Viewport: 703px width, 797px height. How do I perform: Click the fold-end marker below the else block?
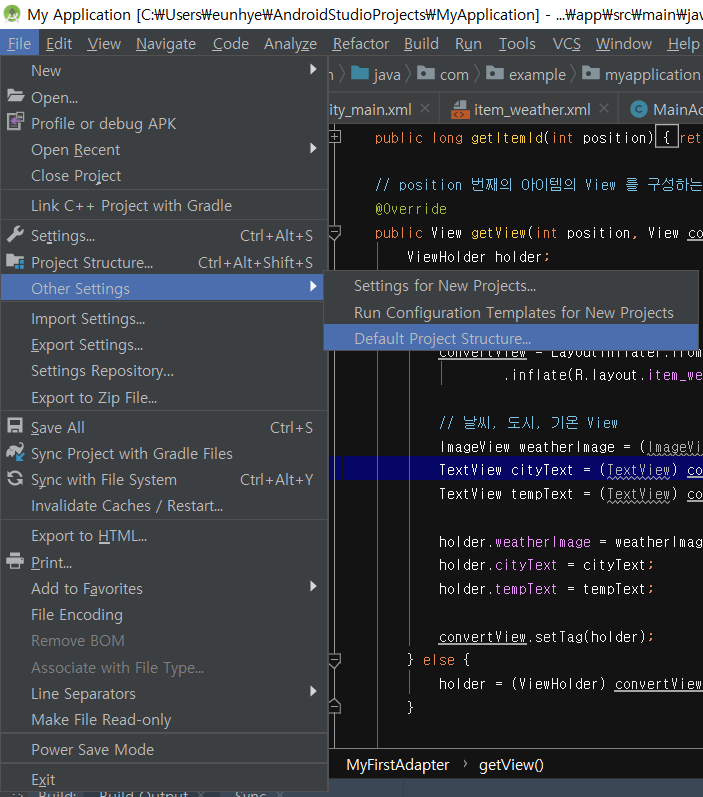[335, 706]
